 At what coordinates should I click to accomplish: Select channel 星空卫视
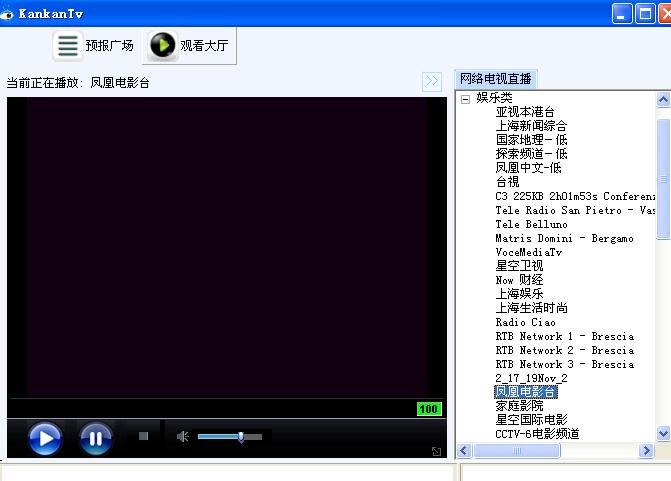(x=519, y=266)
